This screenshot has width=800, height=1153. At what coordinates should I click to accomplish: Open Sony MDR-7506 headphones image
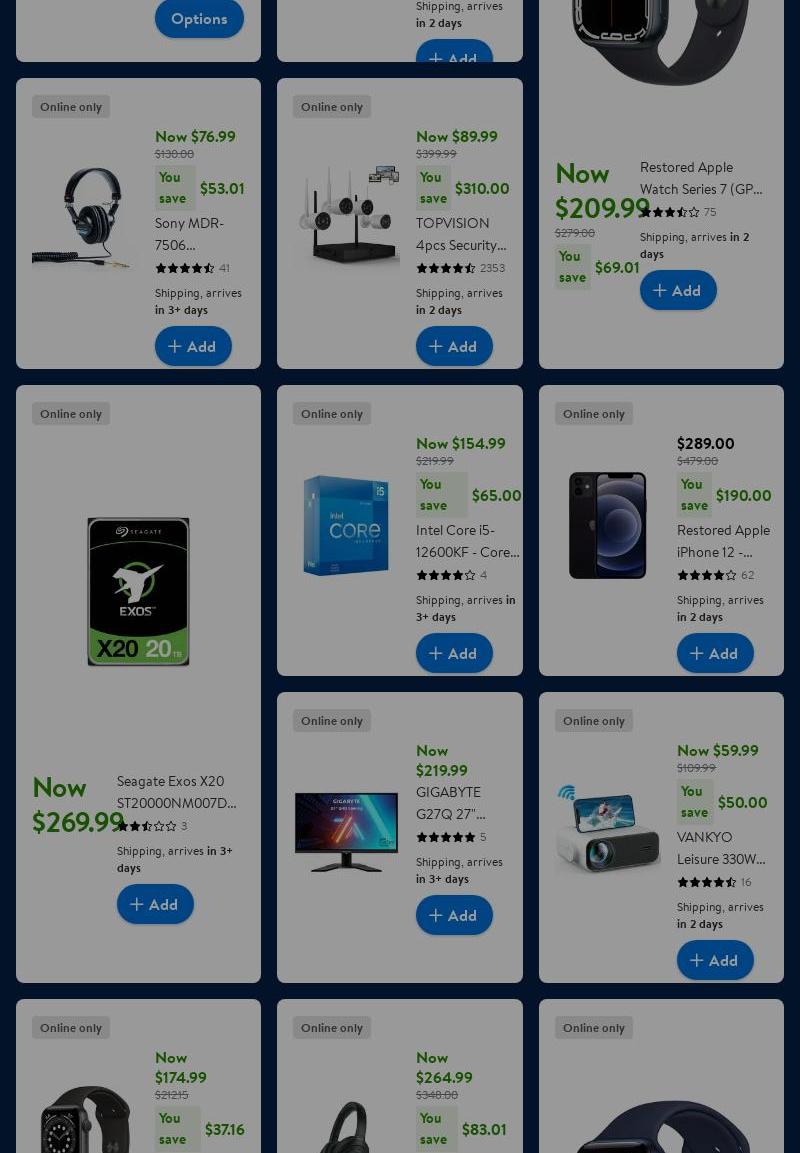click(82, 217)
